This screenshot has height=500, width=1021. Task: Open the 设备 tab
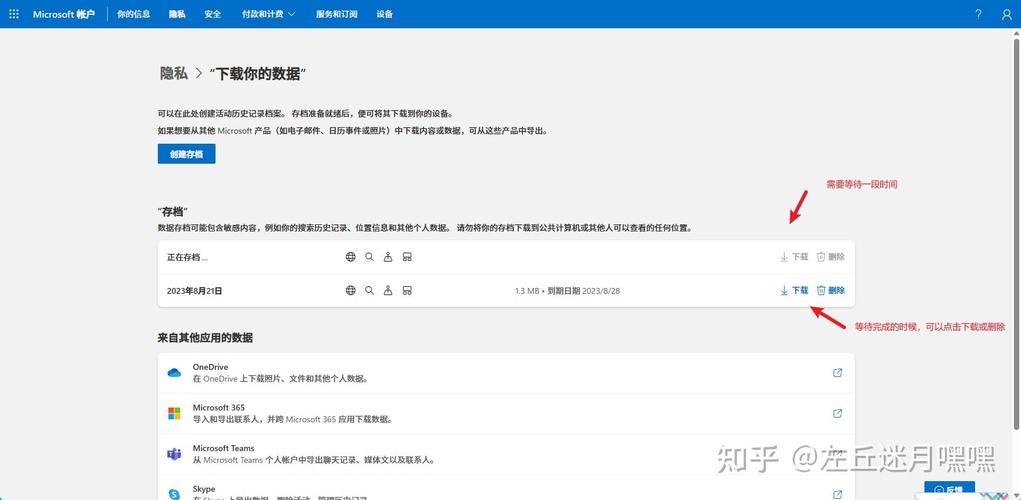[x=385, y=14]
